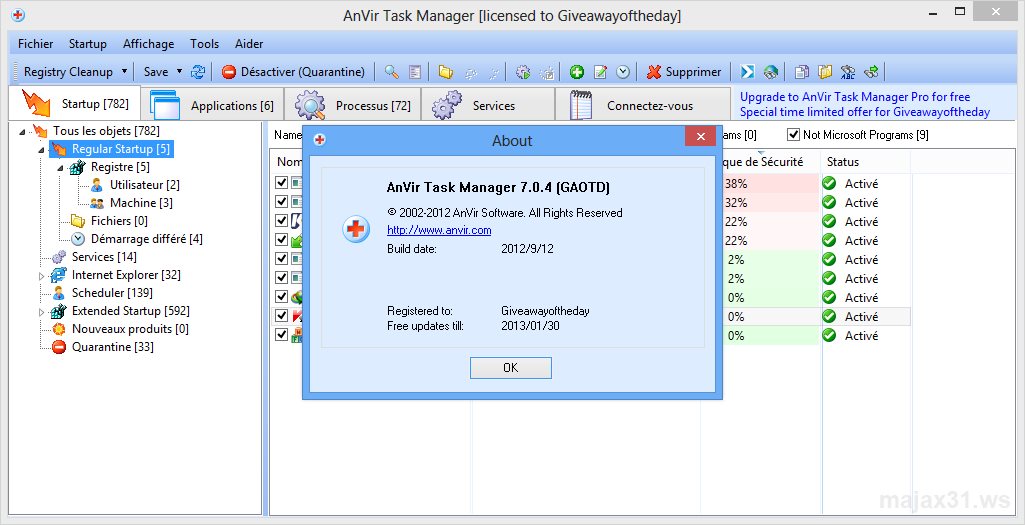Open the Aider menu
This screenshot has width=1025, height=525.
[249, 44]
